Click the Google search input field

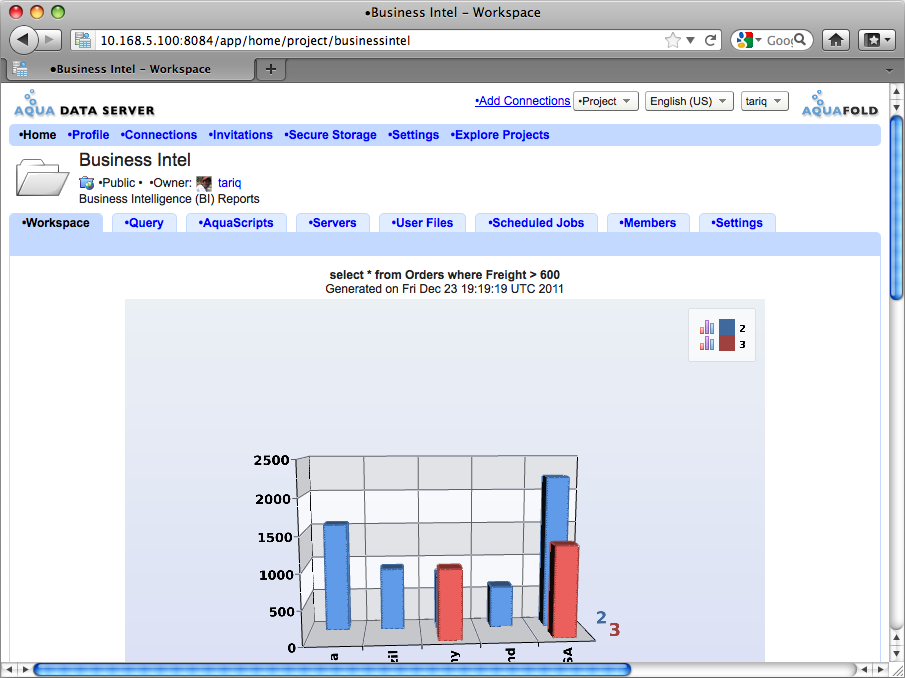coord(779,40)
